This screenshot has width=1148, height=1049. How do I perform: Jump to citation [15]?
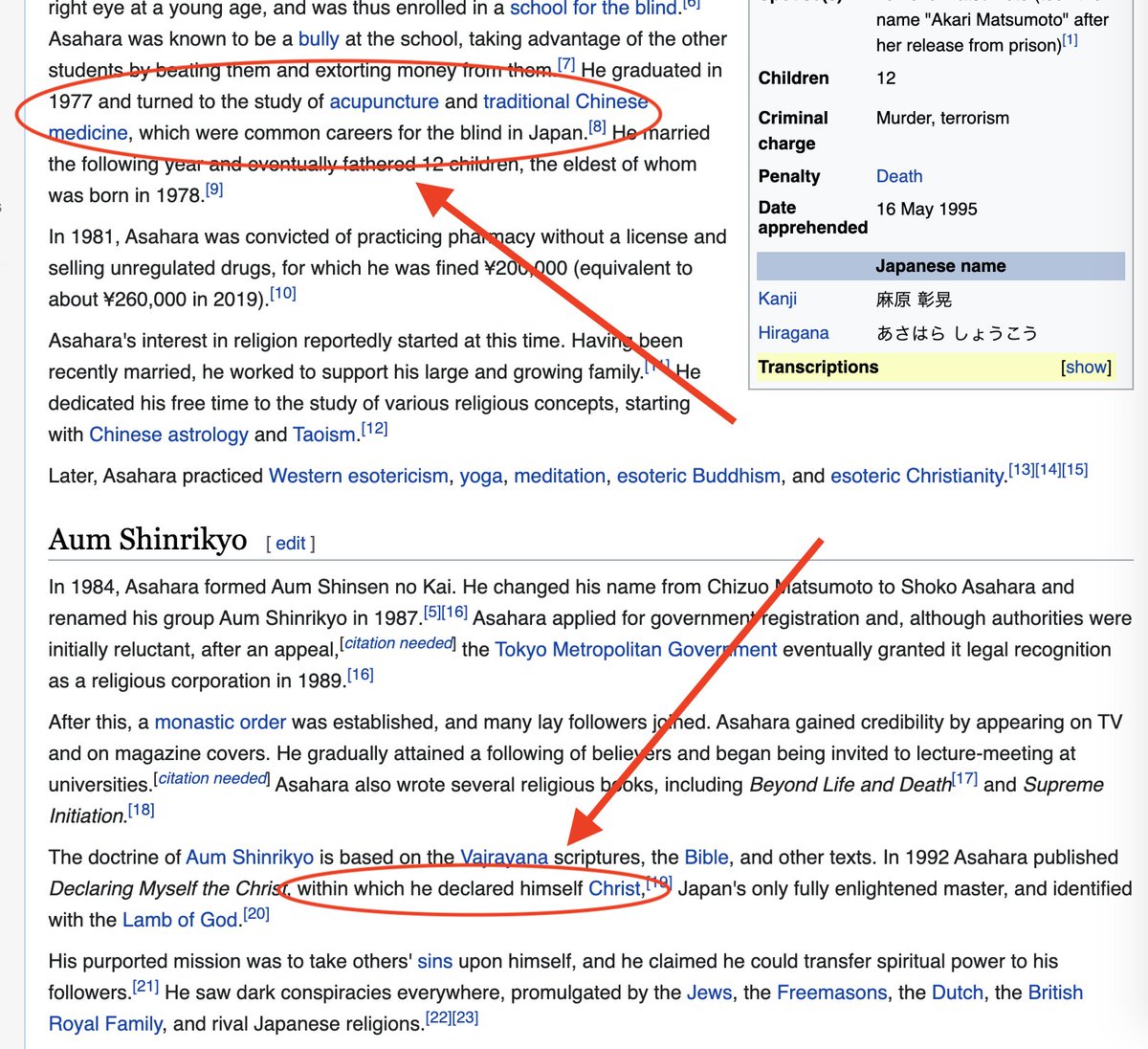click(x=1075, y=470)
